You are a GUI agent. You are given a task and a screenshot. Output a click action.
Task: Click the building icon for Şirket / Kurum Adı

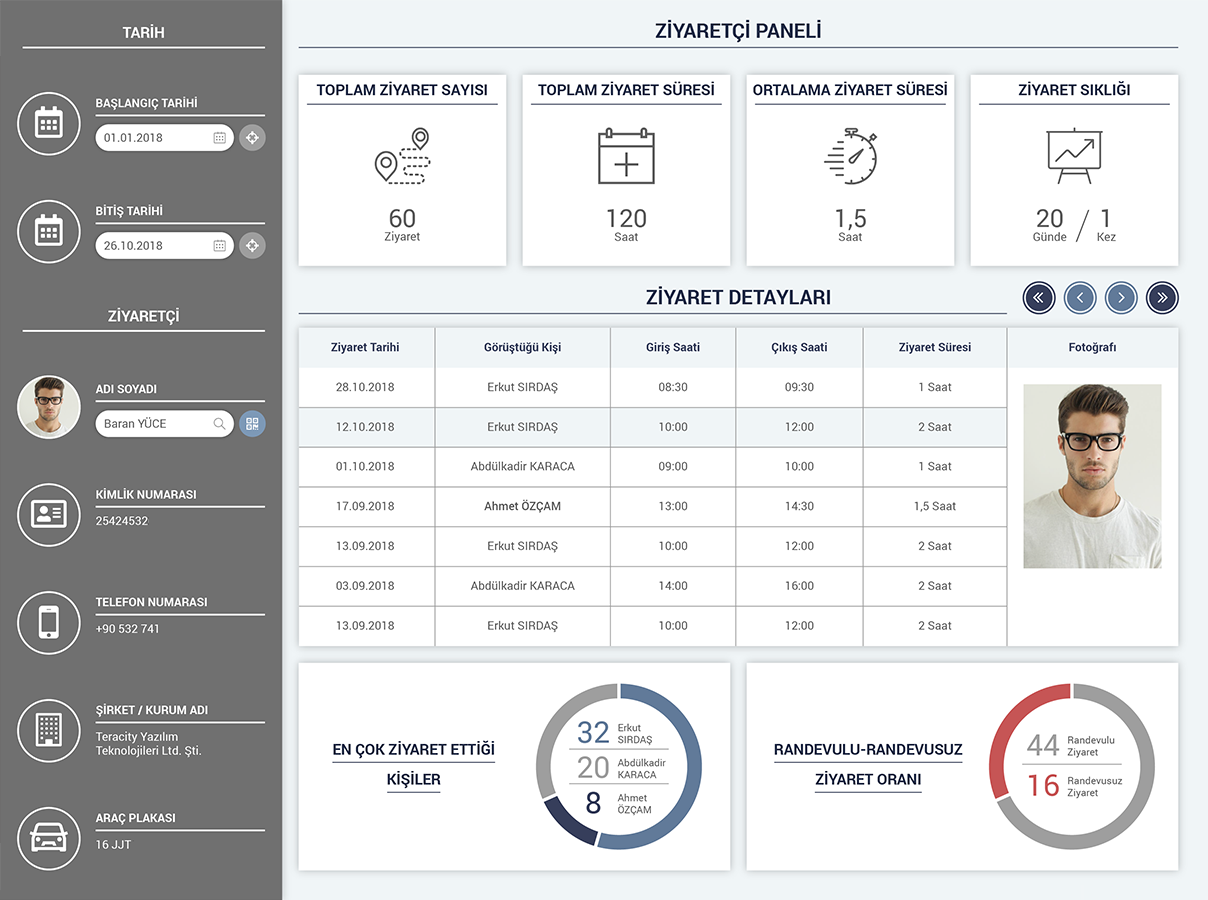(x=49, y=730)
